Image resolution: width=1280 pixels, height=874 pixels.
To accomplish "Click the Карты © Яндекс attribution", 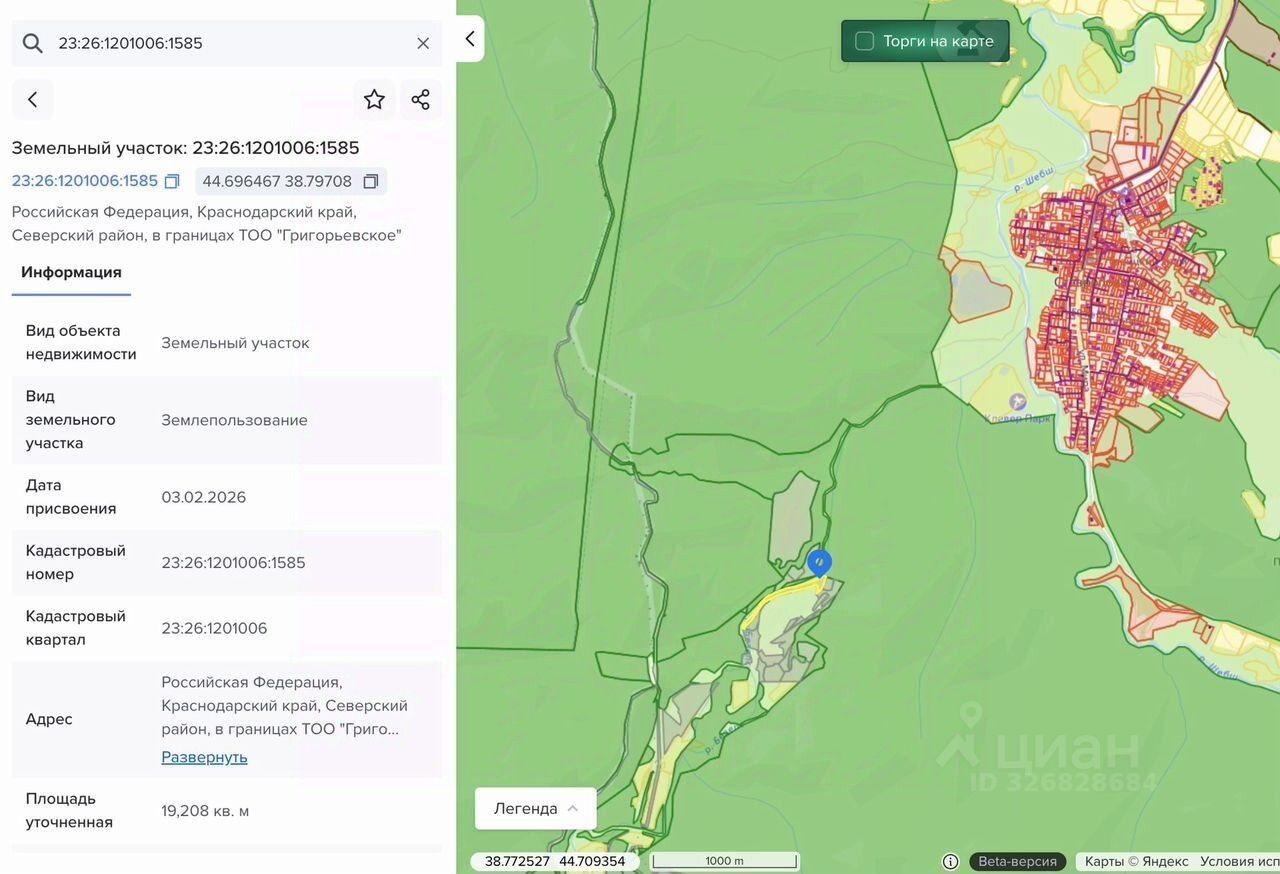I will coord(1136,861).
